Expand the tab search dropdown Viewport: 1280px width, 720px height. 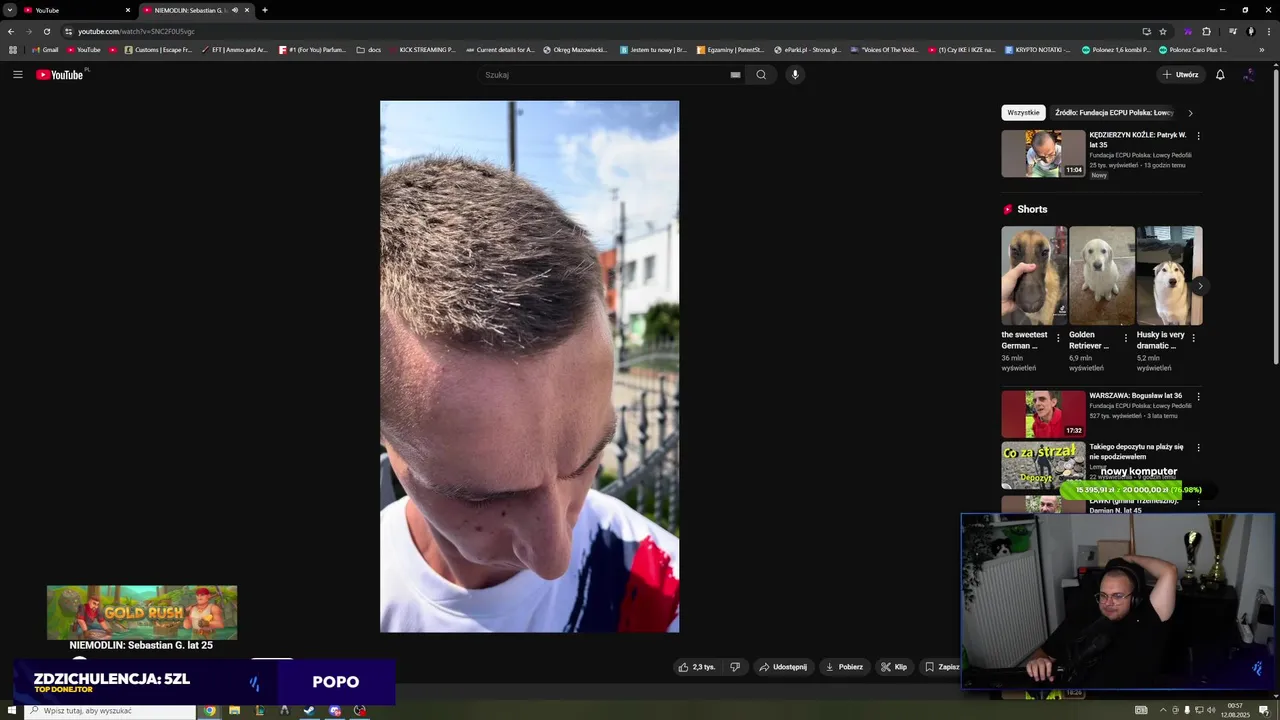[x=10, y=10]
